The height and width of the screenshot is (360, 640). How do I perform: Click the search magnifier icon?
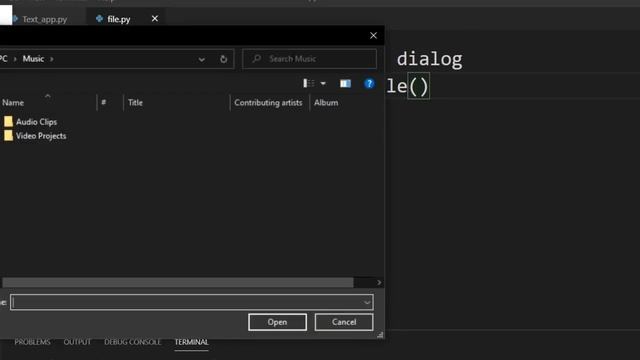pyautogui.click(x=256, y=59)
